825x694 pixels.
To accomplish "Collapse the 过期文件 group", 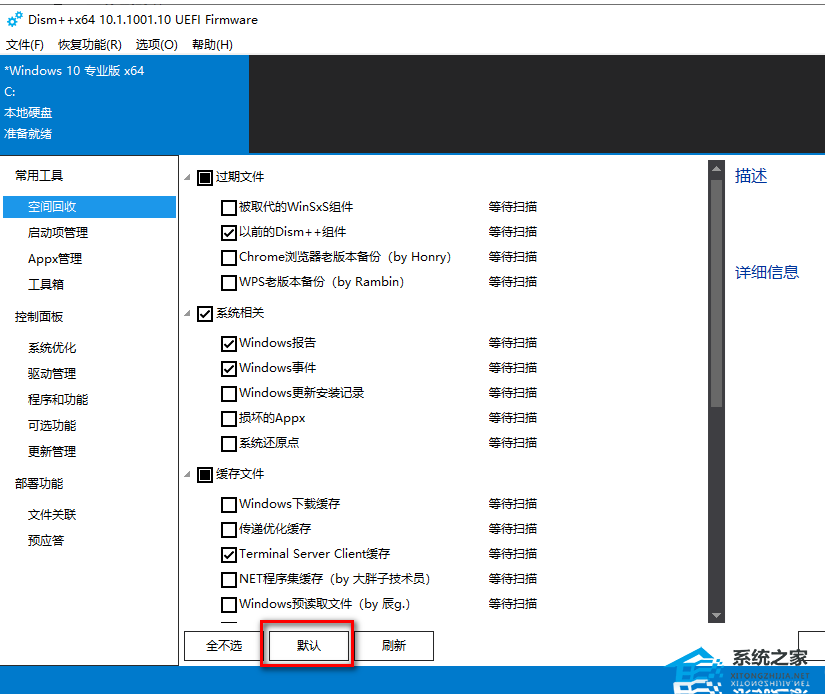I will 187,177.
